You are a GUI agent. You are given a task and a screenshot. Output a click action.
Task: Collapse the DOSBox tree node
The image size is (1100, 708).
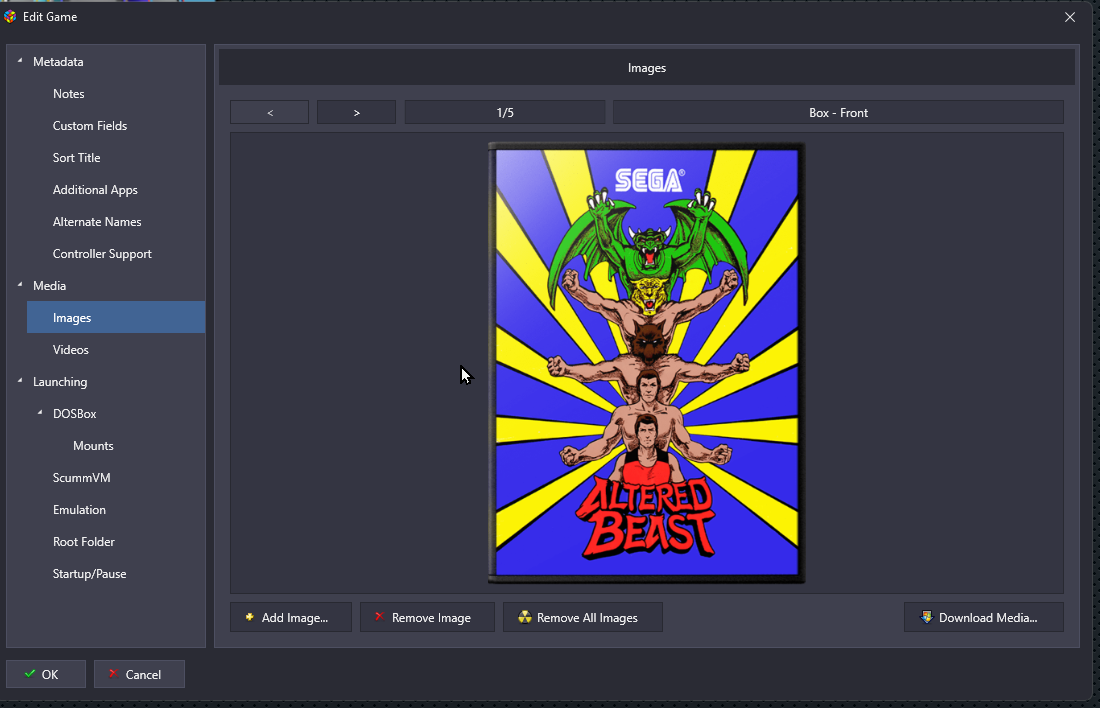tap(40, 413)
